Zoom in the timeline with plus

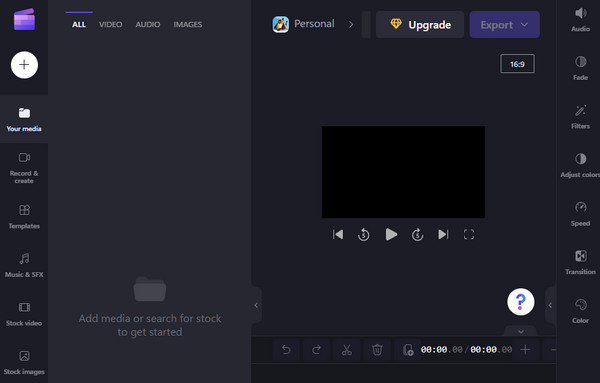(525, 349)
